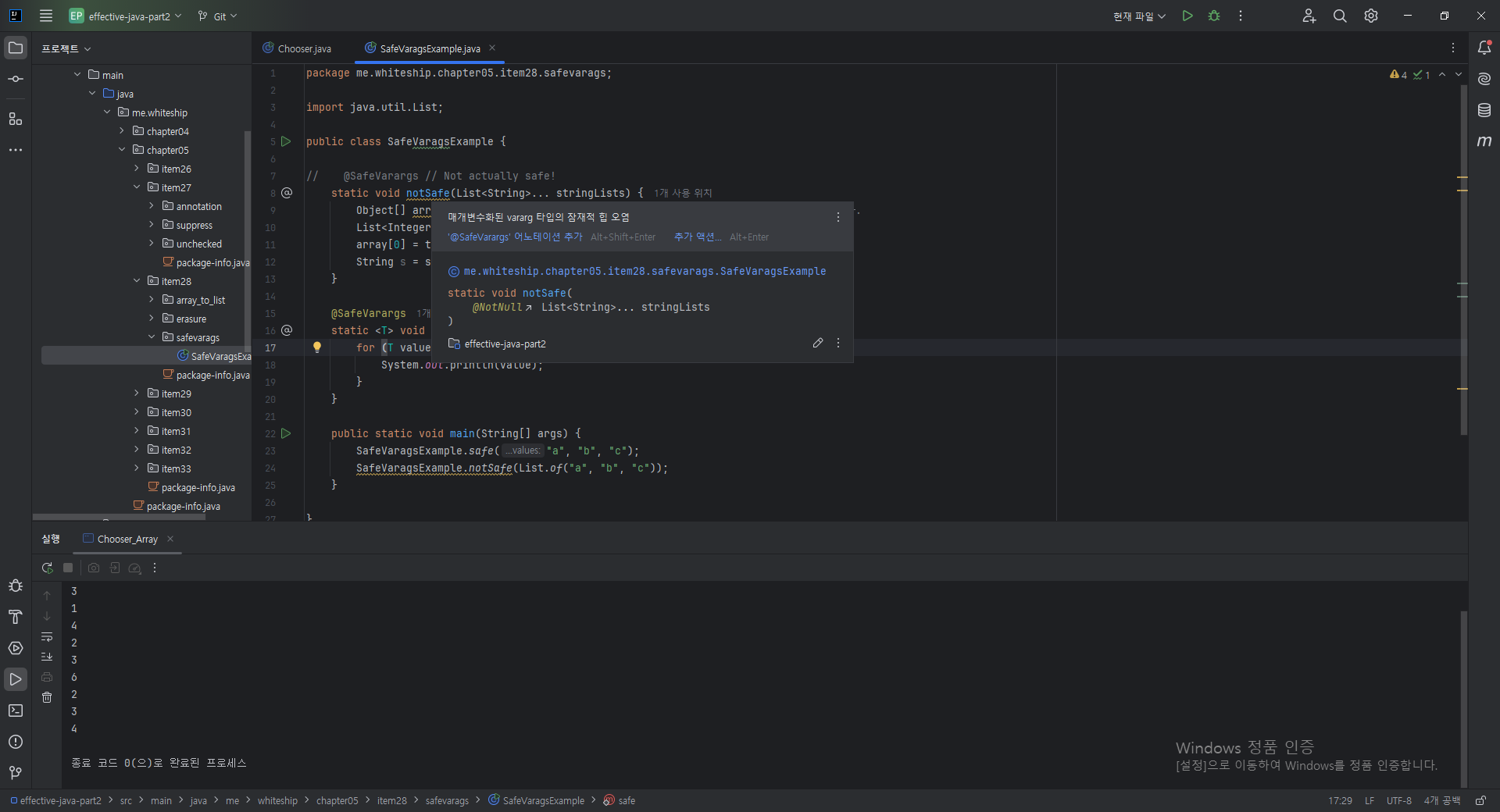Click the more actions link in the popup
This screenshot has width=1500, height=812.
pyautogui.click(x=694, y=237)
